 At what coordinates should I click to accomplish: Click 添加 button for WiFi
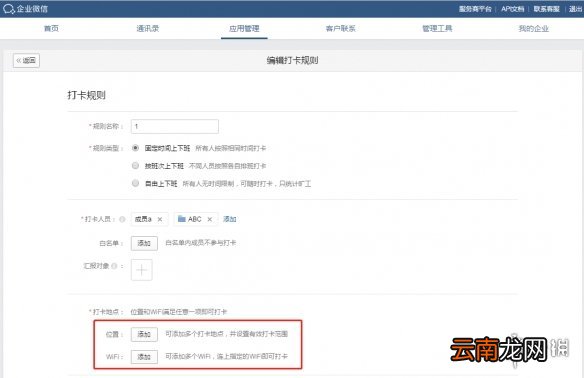click(144, 357)
